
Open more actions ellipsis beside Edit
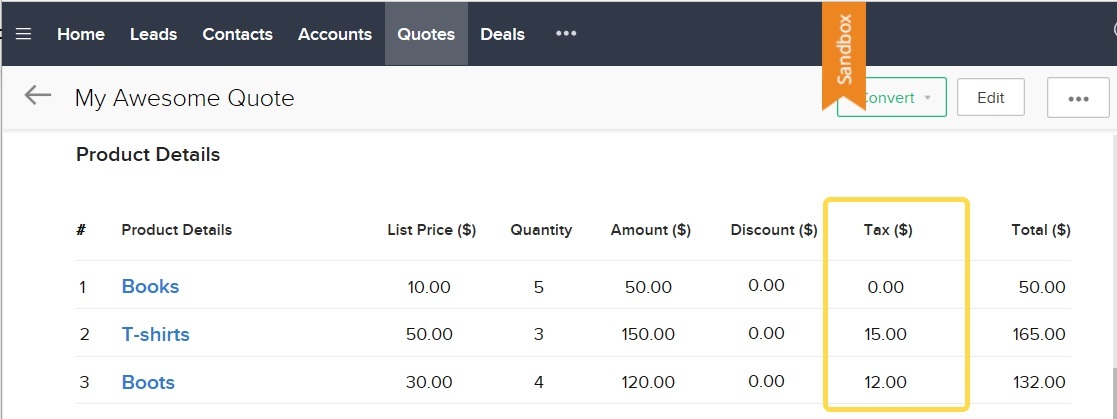(x=1078, y=98)
